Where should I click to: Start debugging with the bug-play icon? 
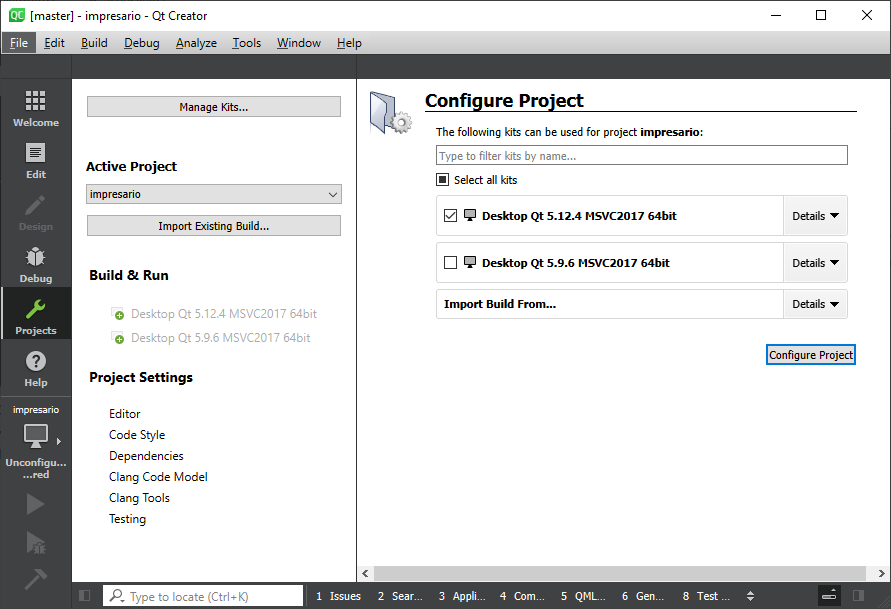[x=35, y=543]
